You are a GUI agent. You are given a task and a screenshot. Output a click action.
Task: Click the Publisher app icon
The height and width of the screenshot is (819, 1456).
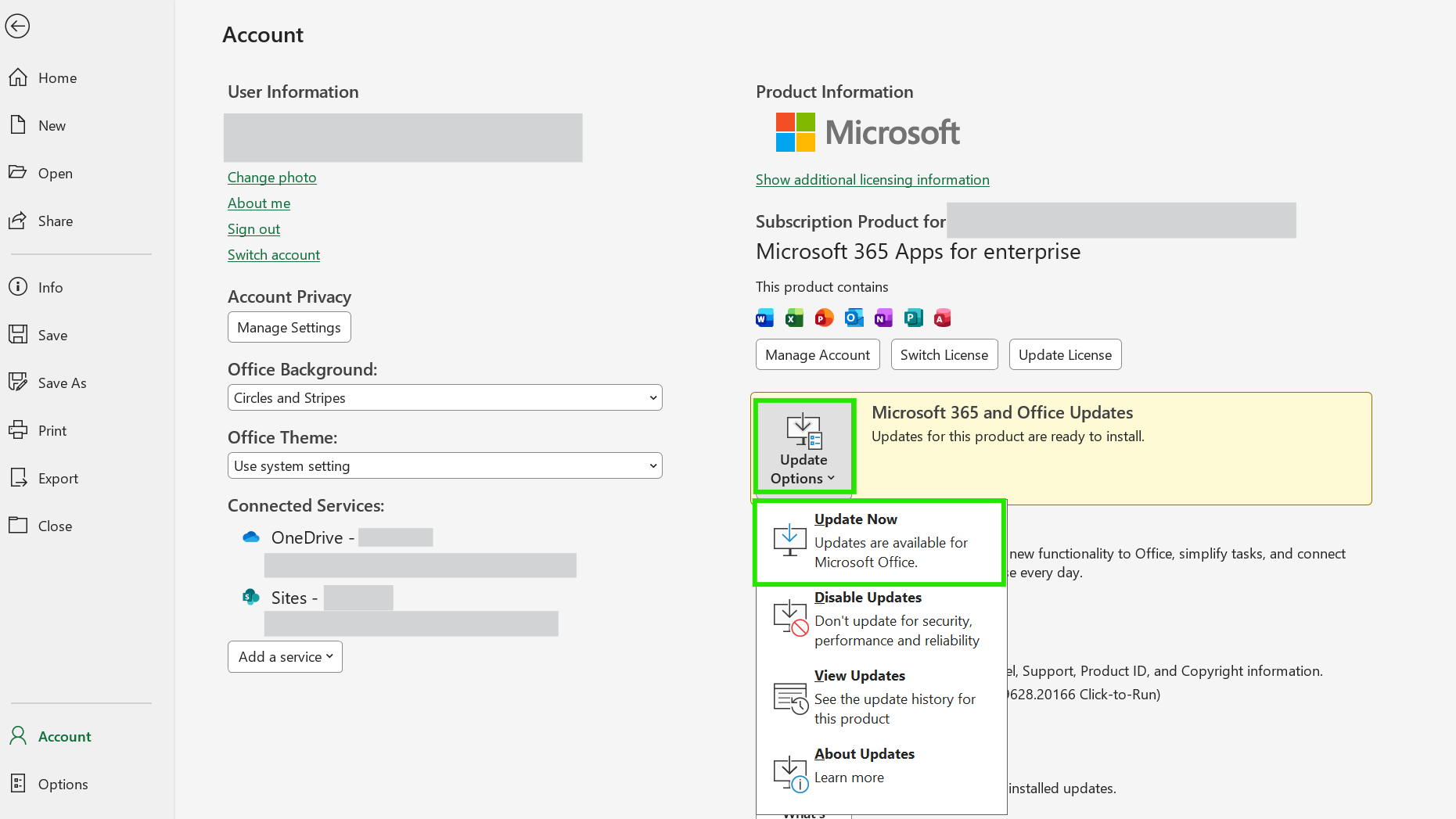pyautogui.click(x=913, y=318)
